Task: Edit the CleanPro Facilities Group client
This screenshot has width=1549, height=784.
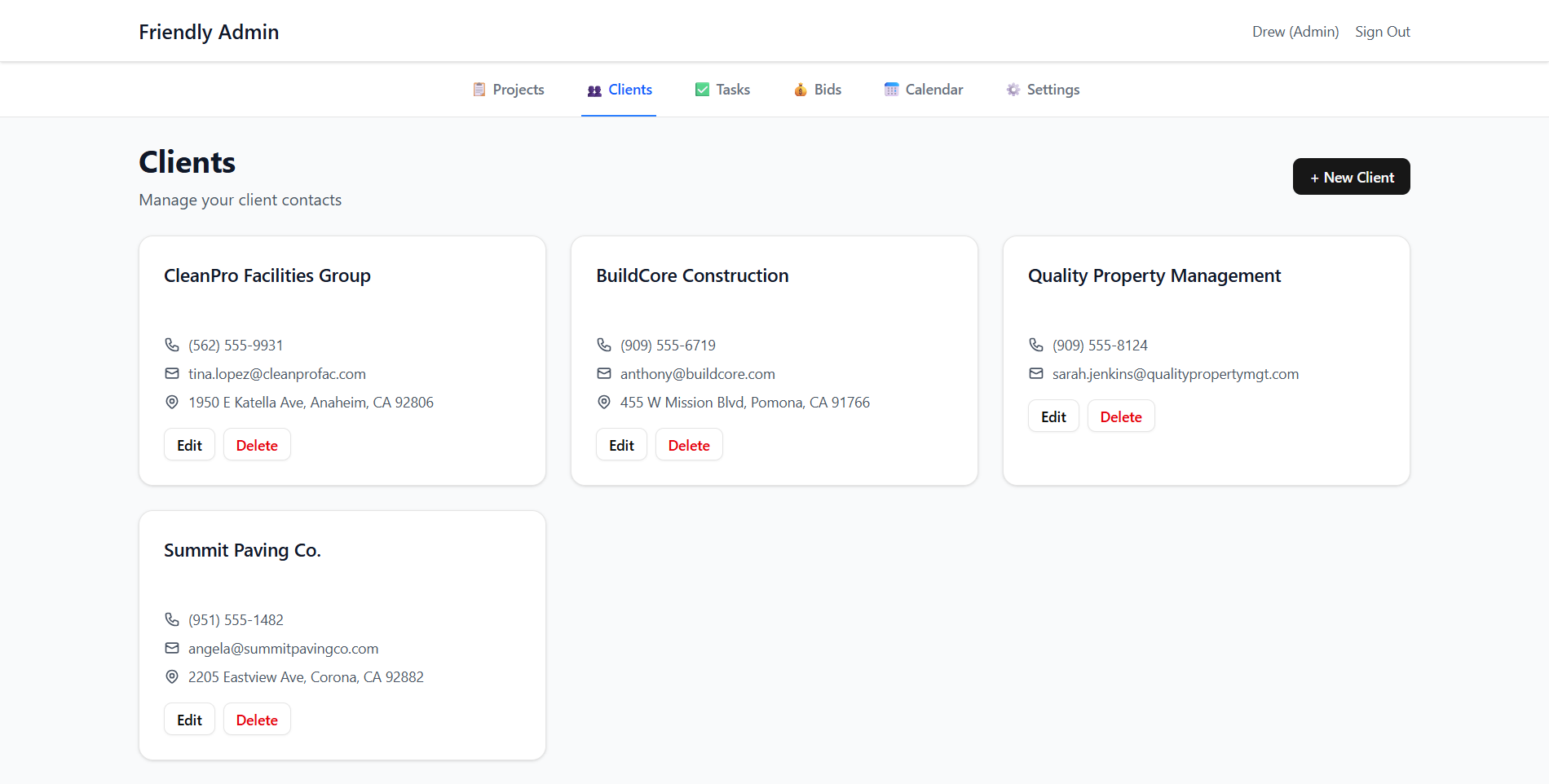Action: 189,445
